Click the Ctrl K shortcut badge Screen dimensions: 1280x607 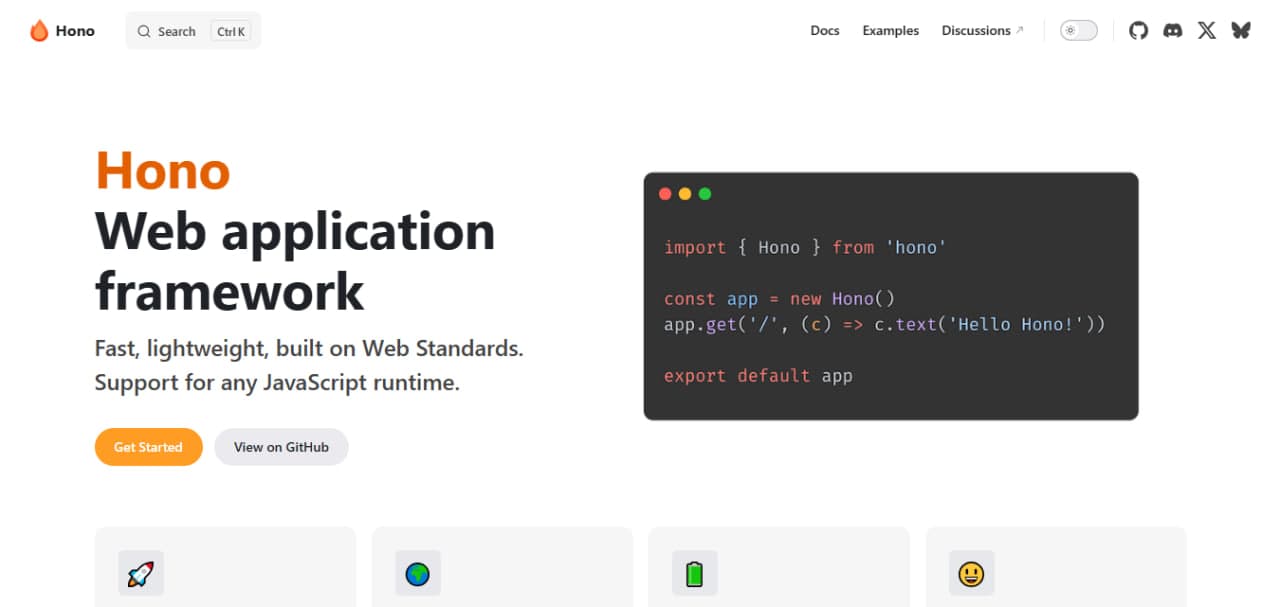[x=231, y=31]
